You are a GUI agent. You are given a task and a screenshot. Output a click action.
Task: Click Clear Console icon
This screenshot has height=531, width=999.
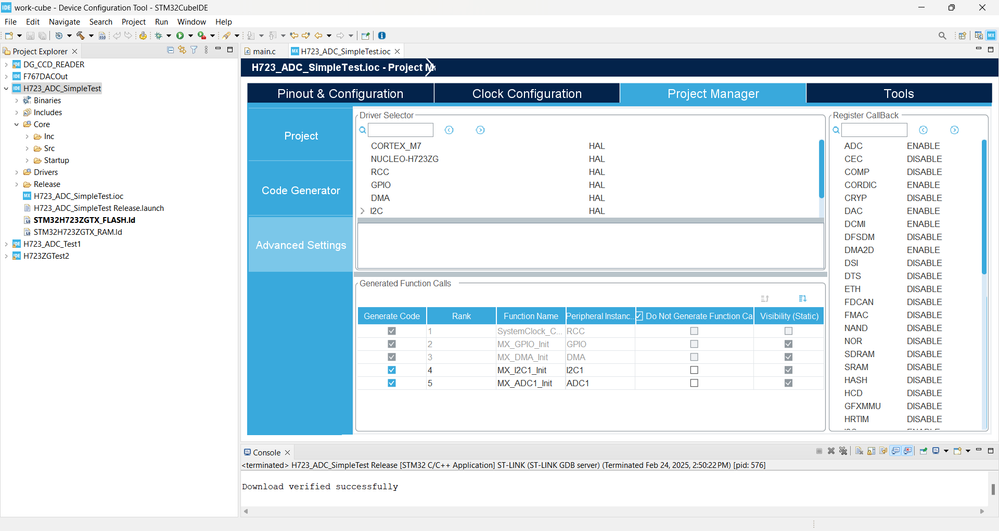pos(859,451)
